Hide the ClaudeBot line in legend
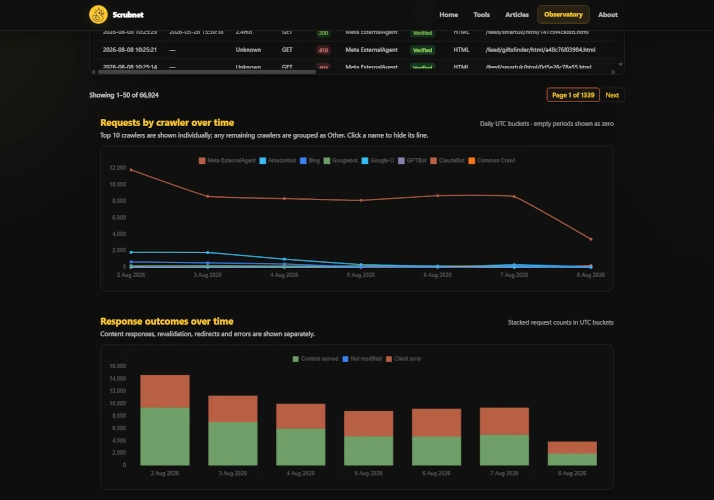The width and height of the screenshot is (714, 500). pyautogui.click(x=448, y=160)
